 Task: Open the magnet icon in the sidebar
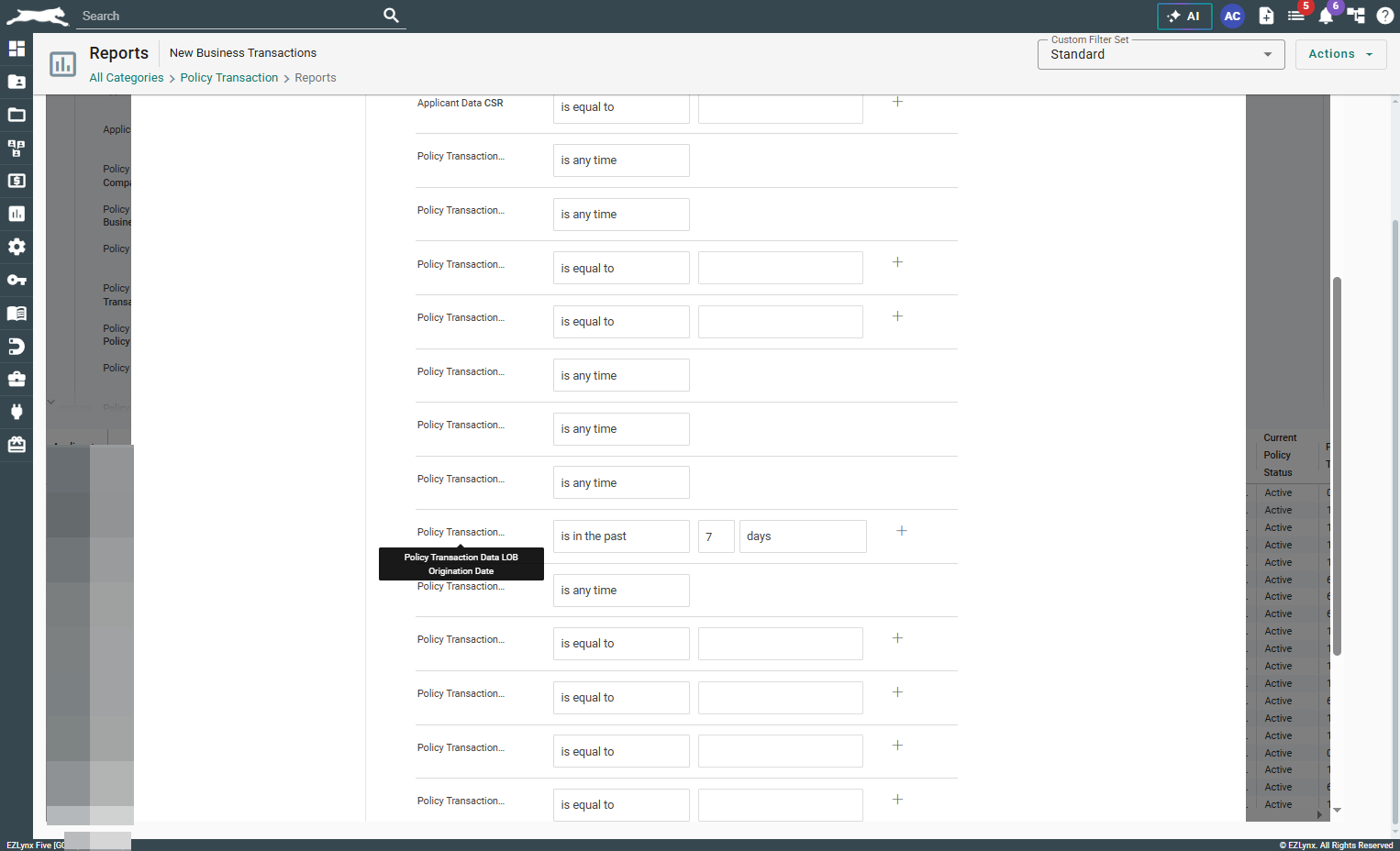(17, 346)
